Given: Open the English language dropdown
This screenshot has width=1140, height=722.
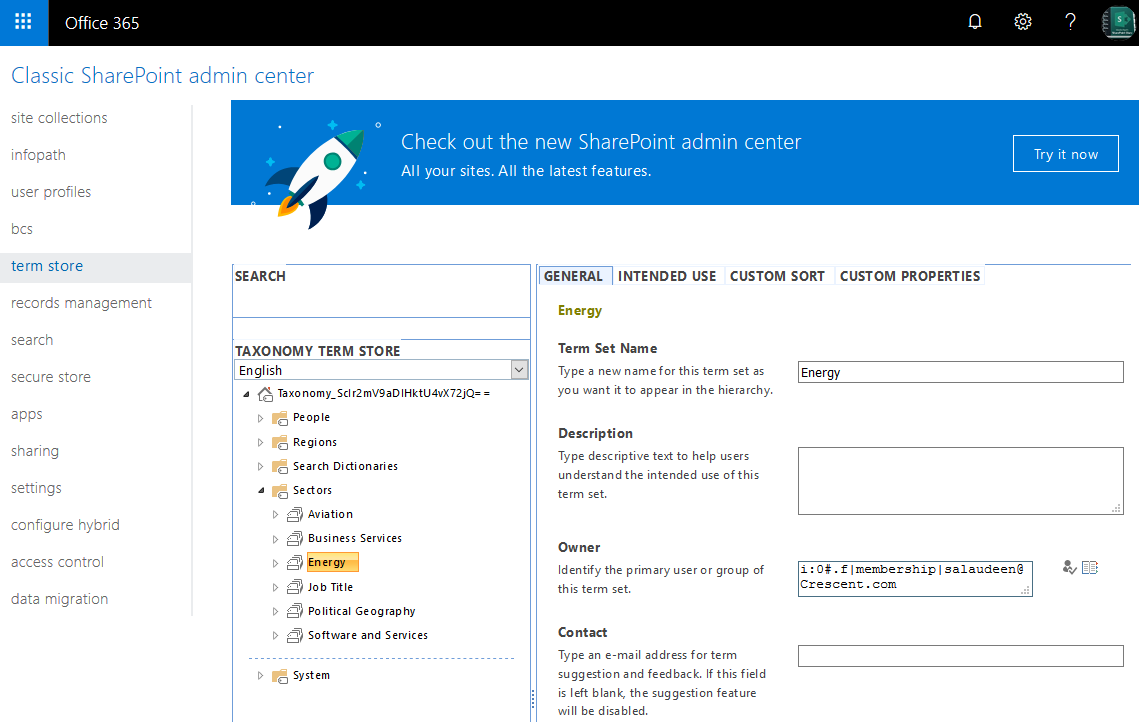Looking at the screenshot, I should point(381,370).
